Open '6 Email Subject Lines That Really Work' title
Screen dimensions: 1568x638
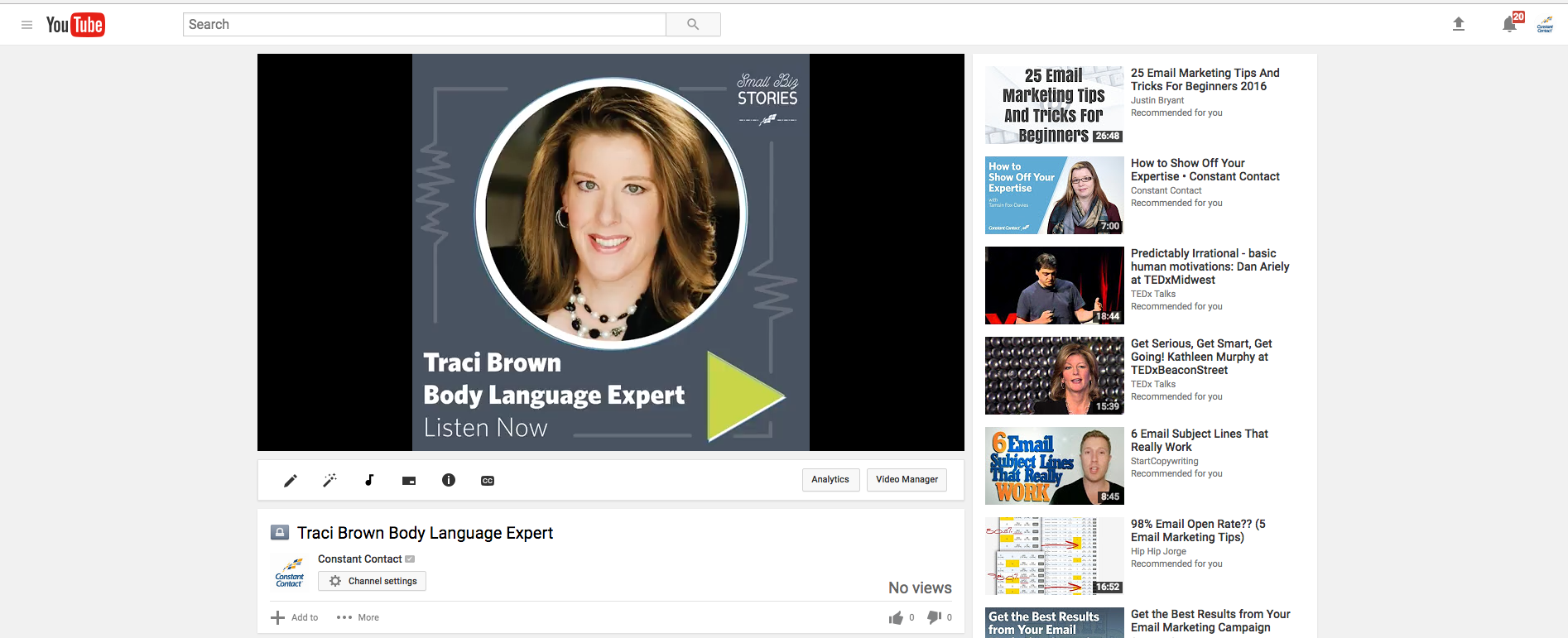(x=1200, y=440)
